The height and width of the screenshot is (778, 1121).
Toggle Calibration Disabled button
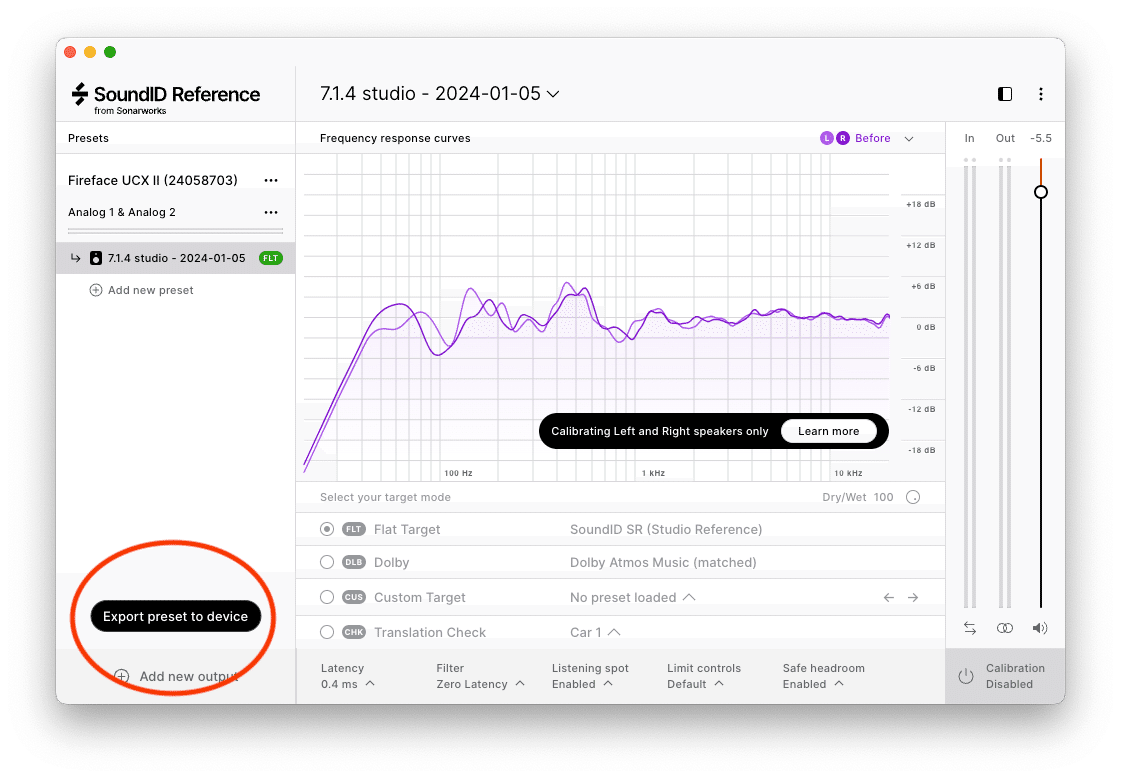pyautogui.click(x=1005, y=676)
